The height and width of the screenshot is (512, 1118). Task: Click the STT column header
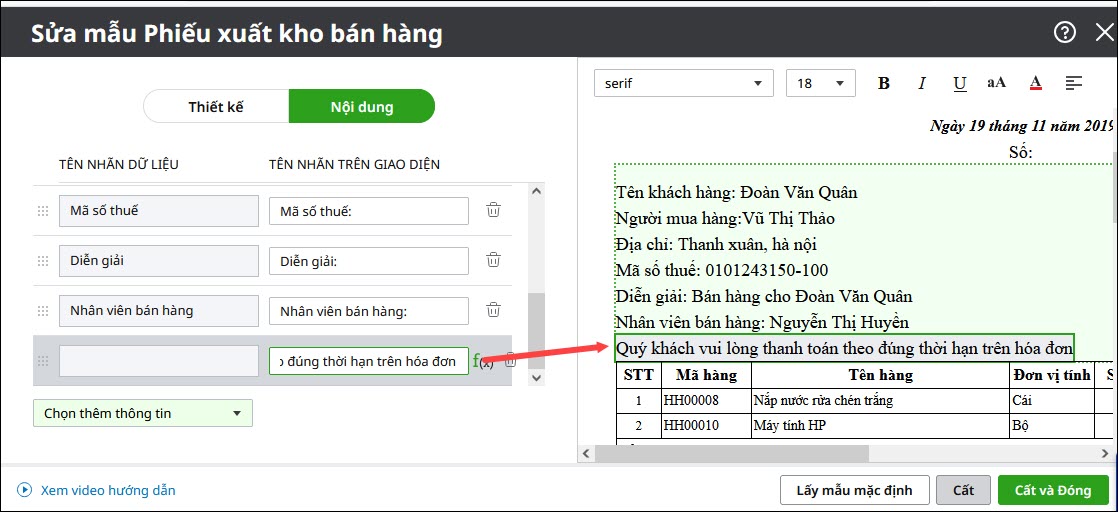click(x=638, y=375)
